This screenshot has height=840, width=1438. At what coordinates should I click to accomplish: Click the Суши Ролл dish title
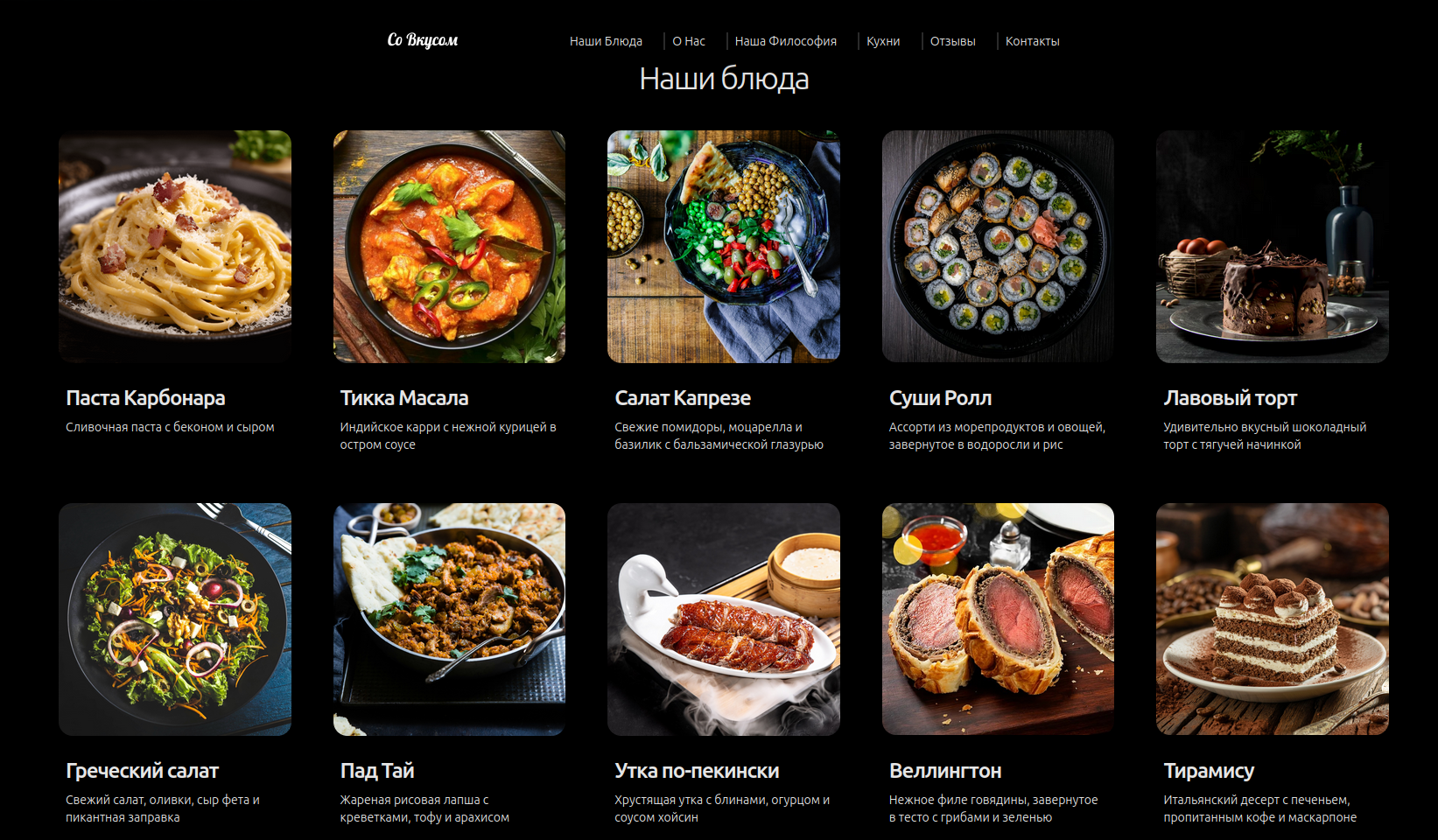940,398
